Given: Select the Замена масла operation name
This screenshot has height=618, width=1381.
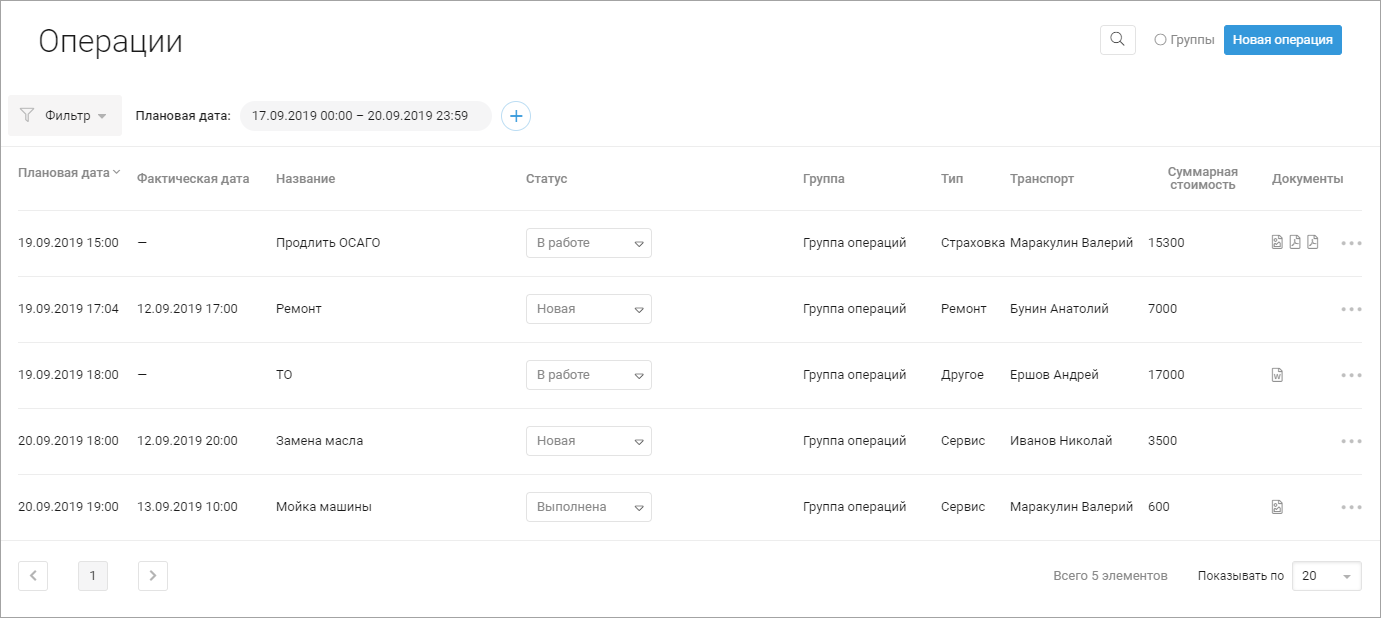Looking at the screenshot, I should (320, 441).
